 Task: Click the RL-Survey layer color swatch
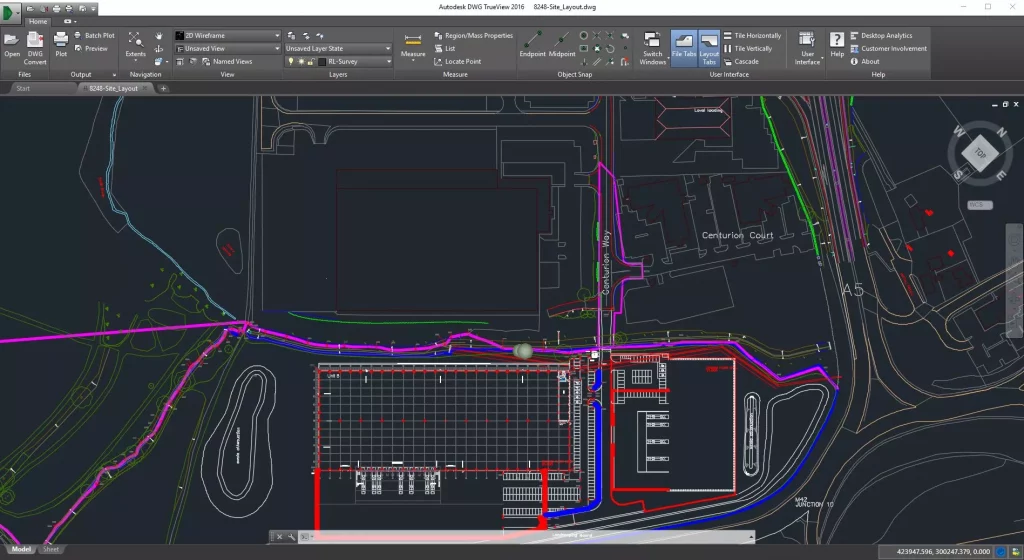(322, 61)
